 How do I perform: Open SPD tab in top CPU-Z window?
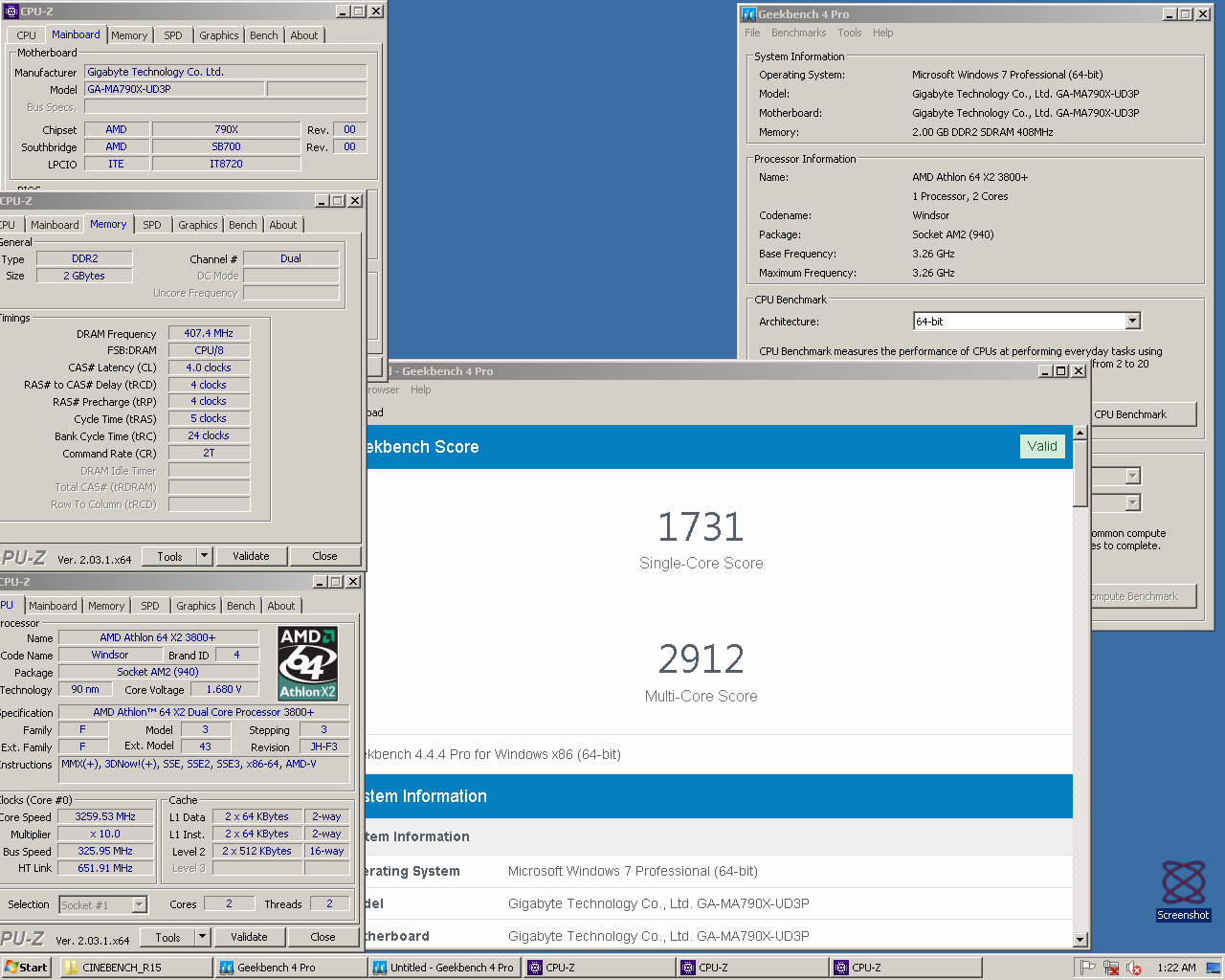pos(172,35)
